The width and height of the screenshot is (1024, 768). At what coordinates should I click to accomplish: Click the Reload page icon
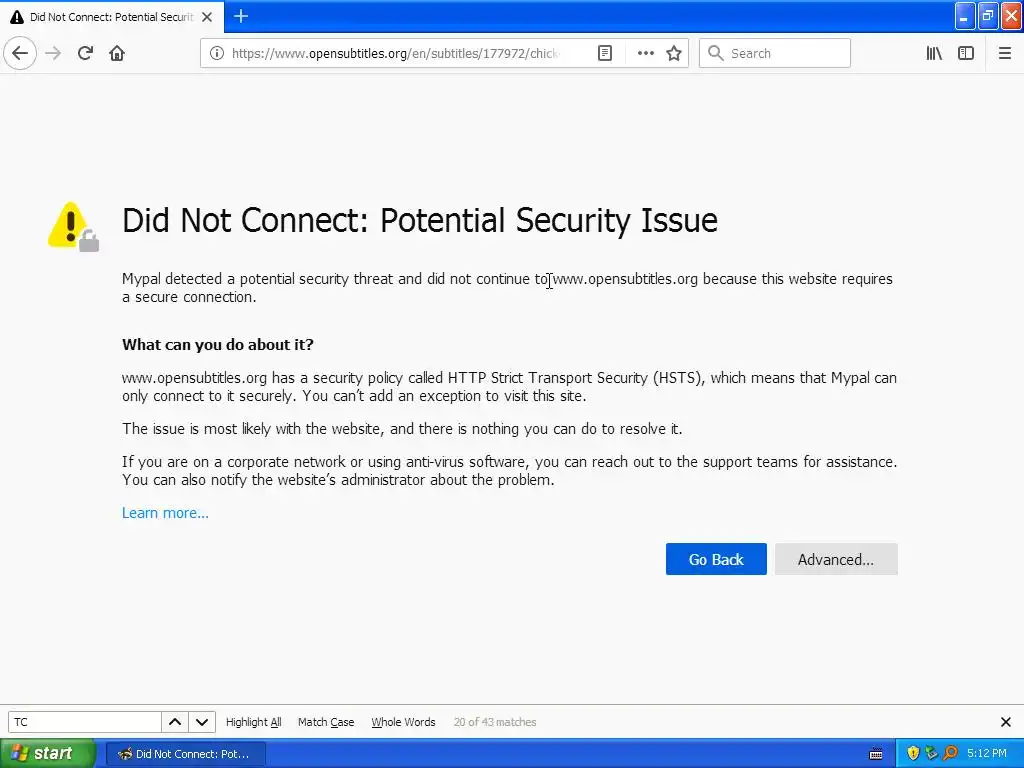coord(85,53)
